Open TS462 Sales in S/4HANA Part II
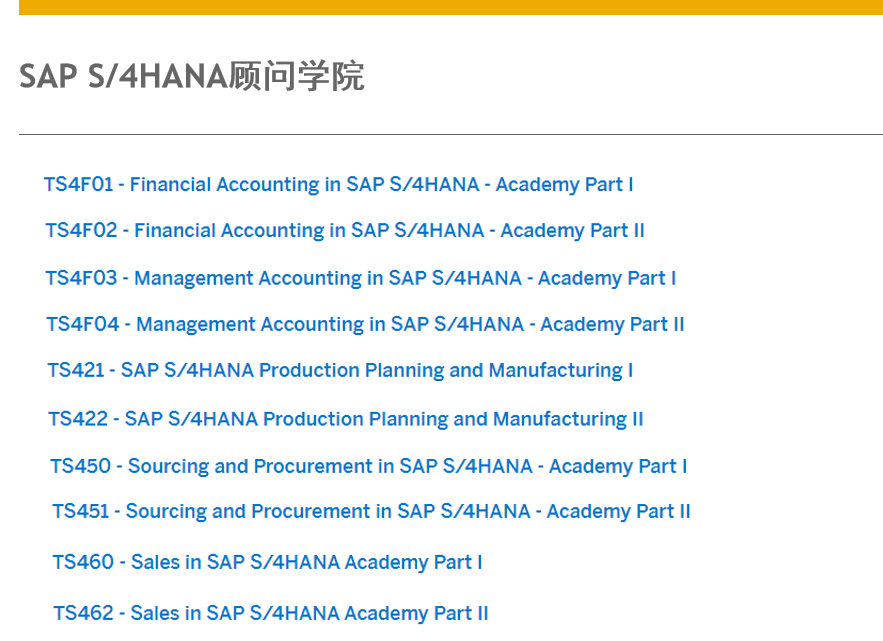This screenshot has width=883, height=641. click(x=270, y=613)
